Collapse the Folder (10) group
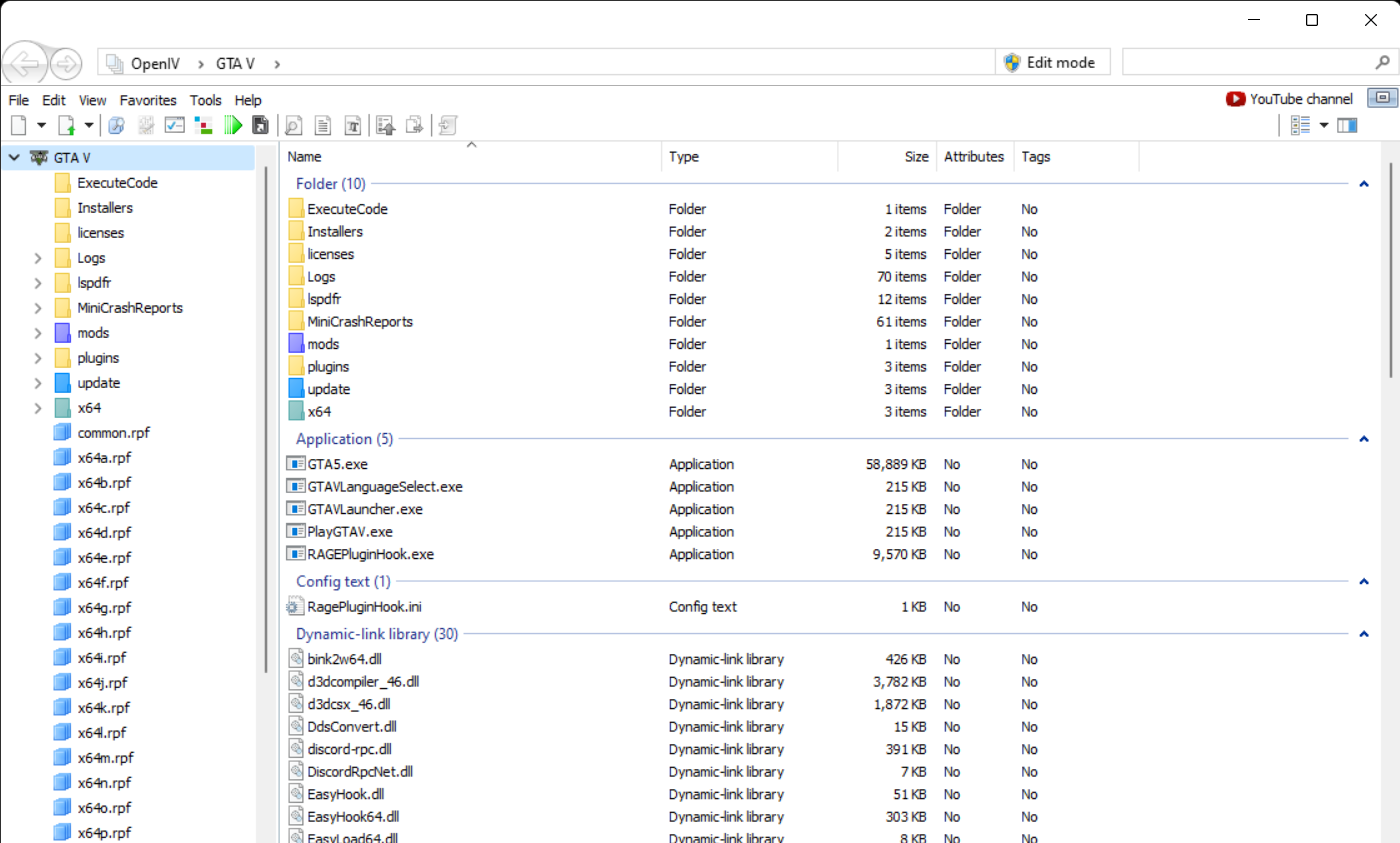The height and width of the screenshot is (843, 1400). click(1362, 184)
